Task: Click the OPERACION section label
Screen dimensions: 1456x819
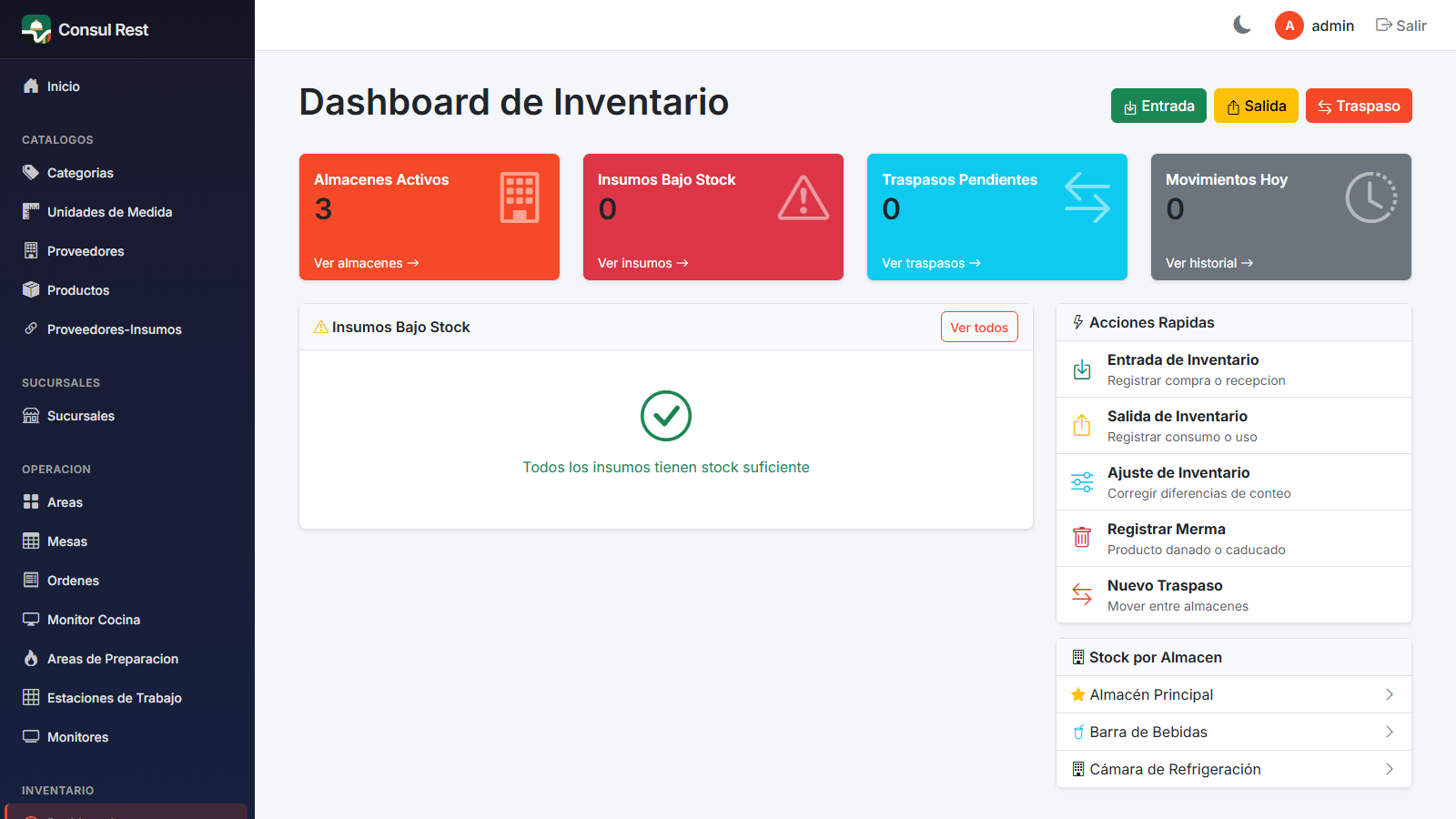Action: [56, 470]
